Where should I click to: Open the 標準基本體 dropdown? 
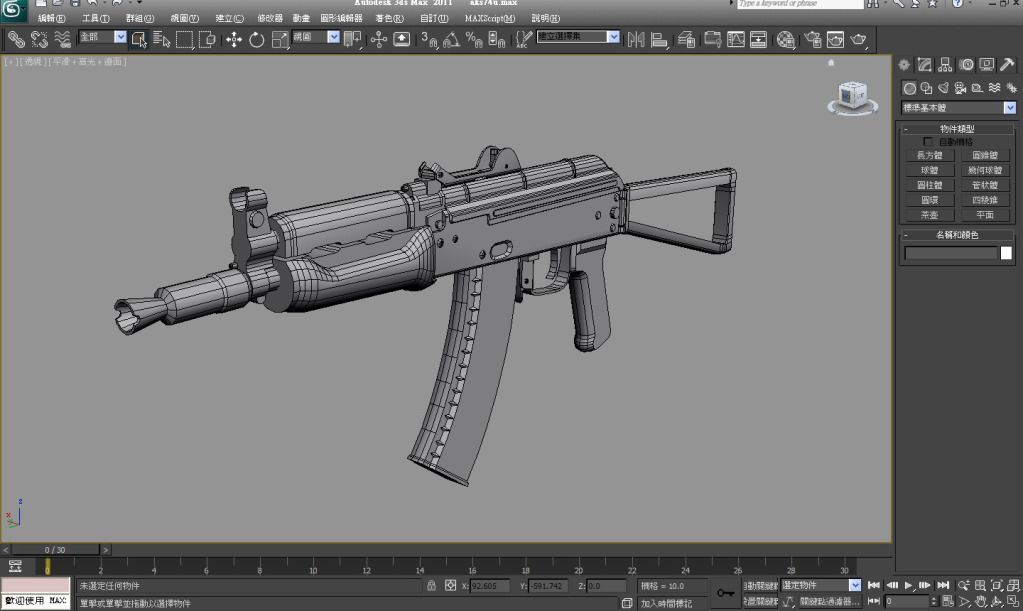[x=1009, y=108]
